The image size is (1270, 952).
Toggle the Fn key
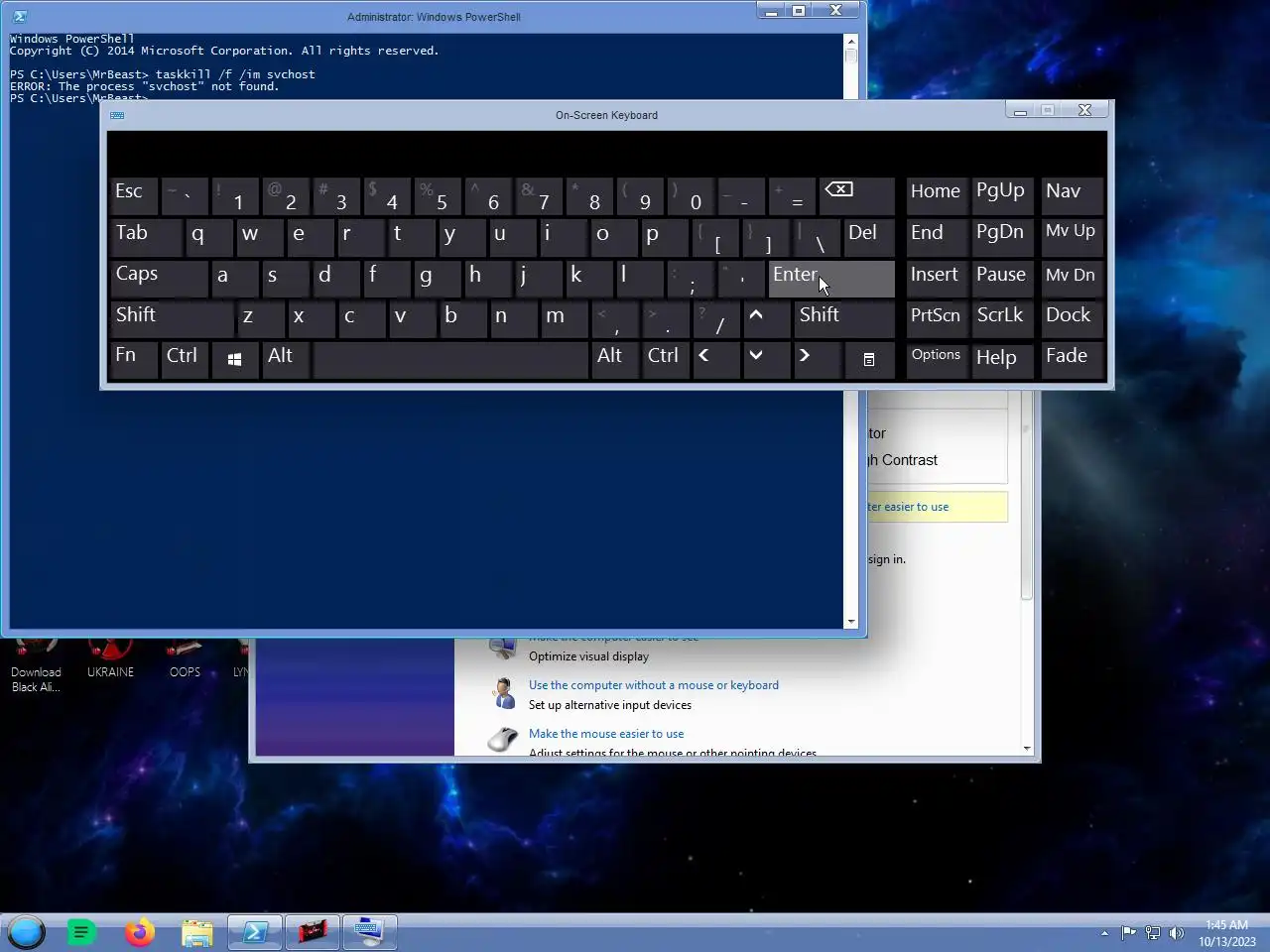(x=134, y=360)
